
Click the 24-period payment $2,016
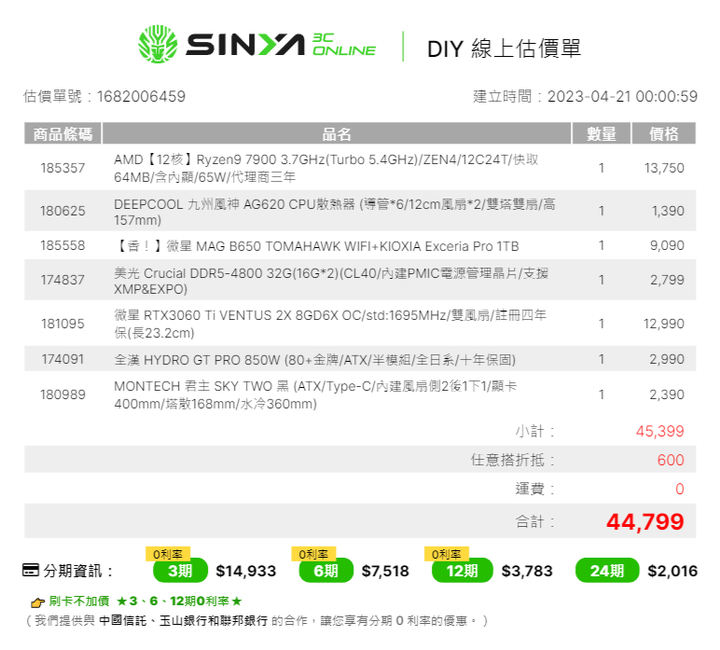[673, 571]
